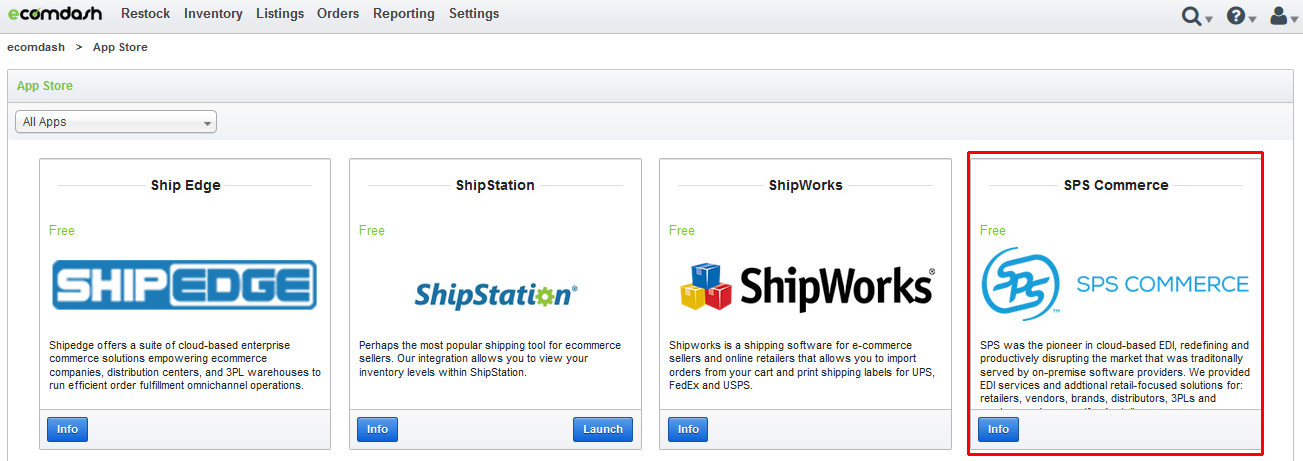
Task: Click the SPS Commerce card title
Action: coord(1116,185)
